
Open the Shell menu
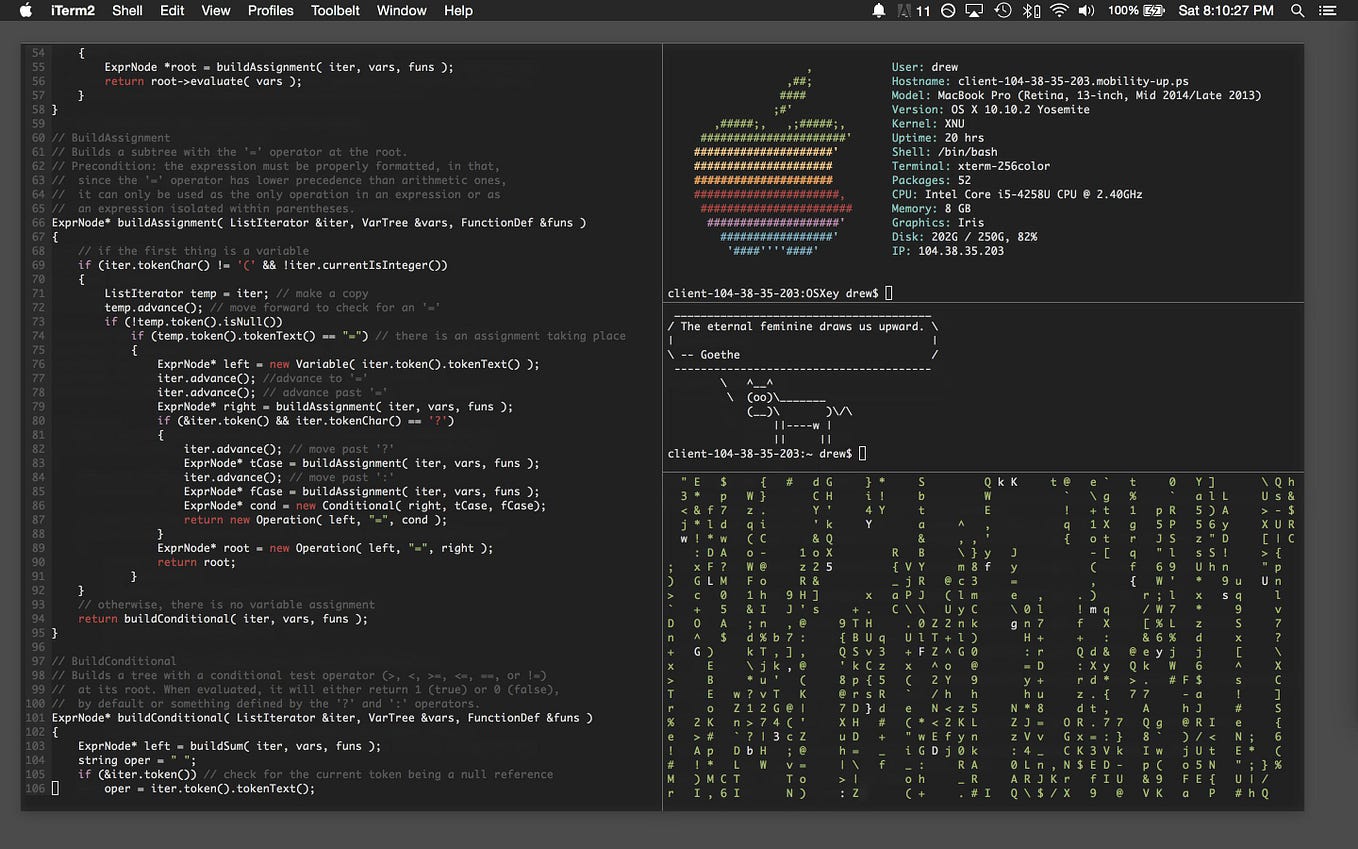click(x=127, y=11)
